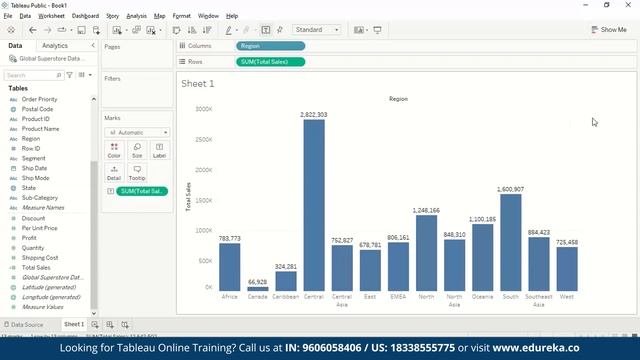
Task: Open Data pane view options arrow
Action: click(90, 75)
